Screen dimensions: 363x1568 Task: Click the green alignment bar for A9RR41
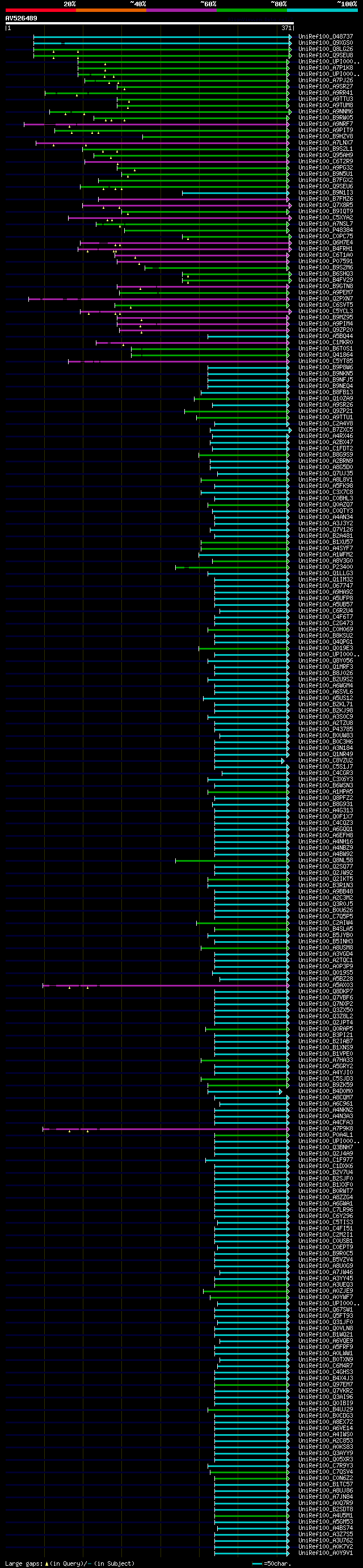(x=167, y=93)
